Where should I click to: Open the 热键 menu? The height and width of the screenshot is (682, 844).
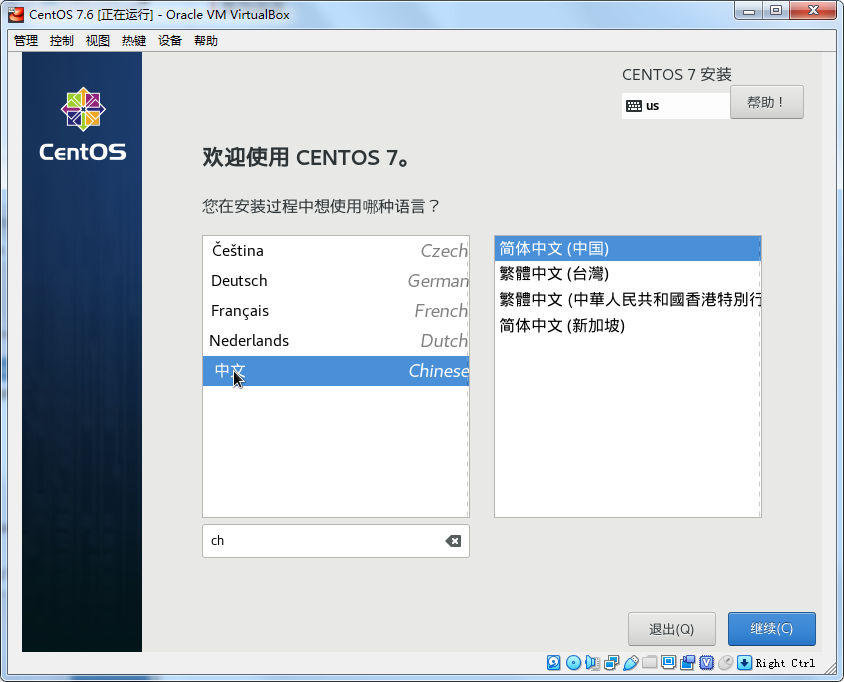point(134,41)
